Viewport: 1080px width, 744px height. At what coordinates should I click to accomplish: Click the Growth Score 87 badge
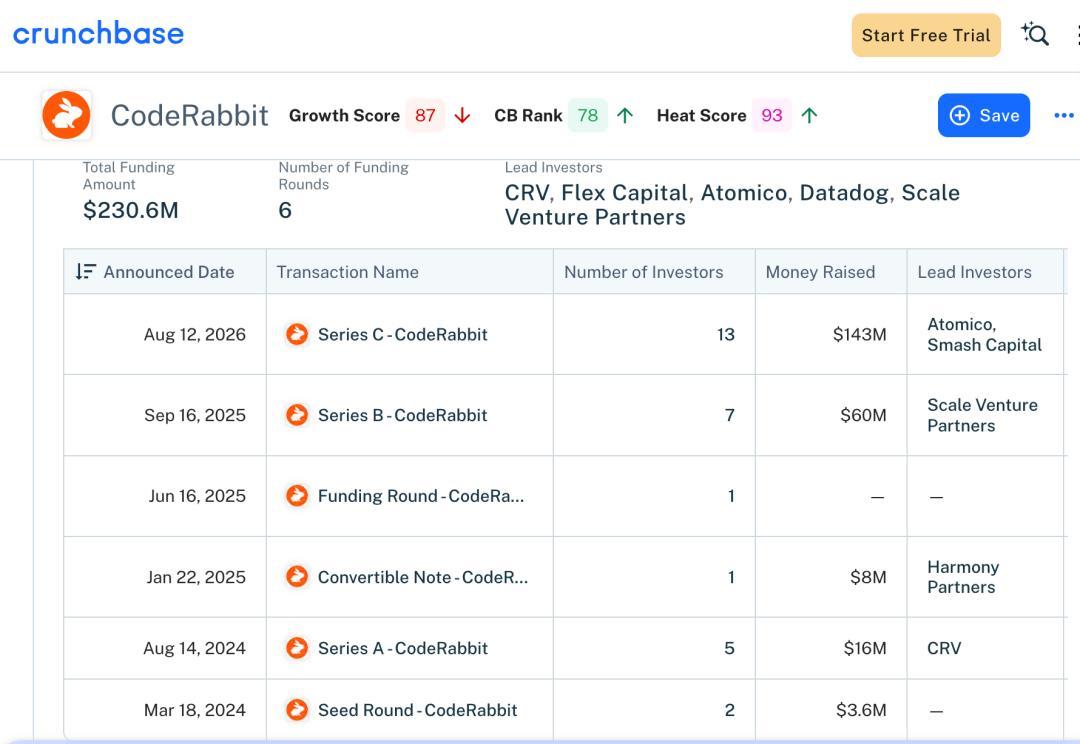pyautogui.click(x=425, y=115)
